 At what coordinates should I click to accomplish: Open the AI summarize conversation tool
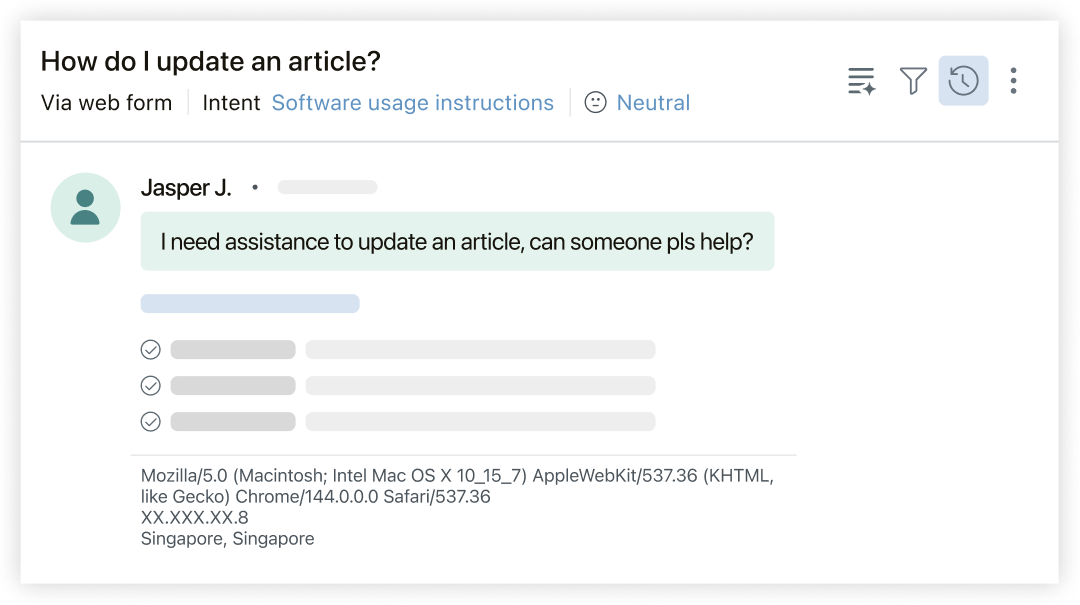[861, 81]
